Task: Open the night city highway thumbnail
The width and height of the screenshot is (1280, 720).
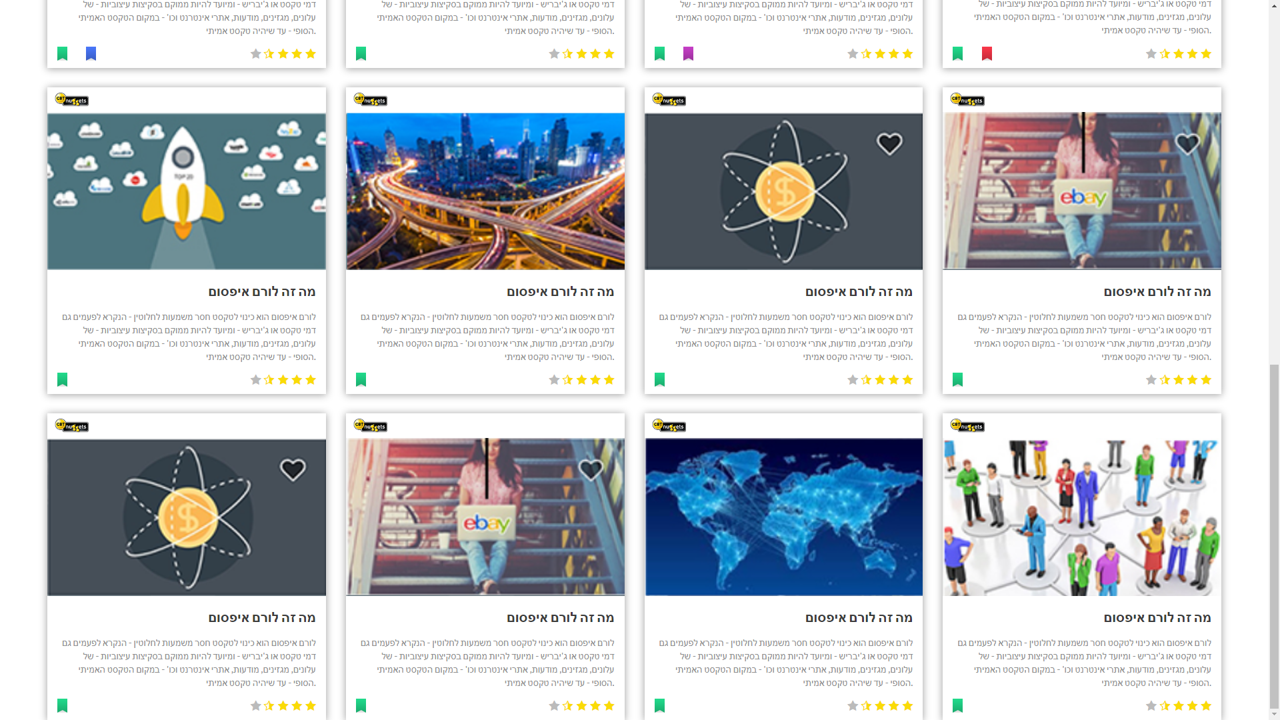Action: pyautogui.click(x=485, y=191)
